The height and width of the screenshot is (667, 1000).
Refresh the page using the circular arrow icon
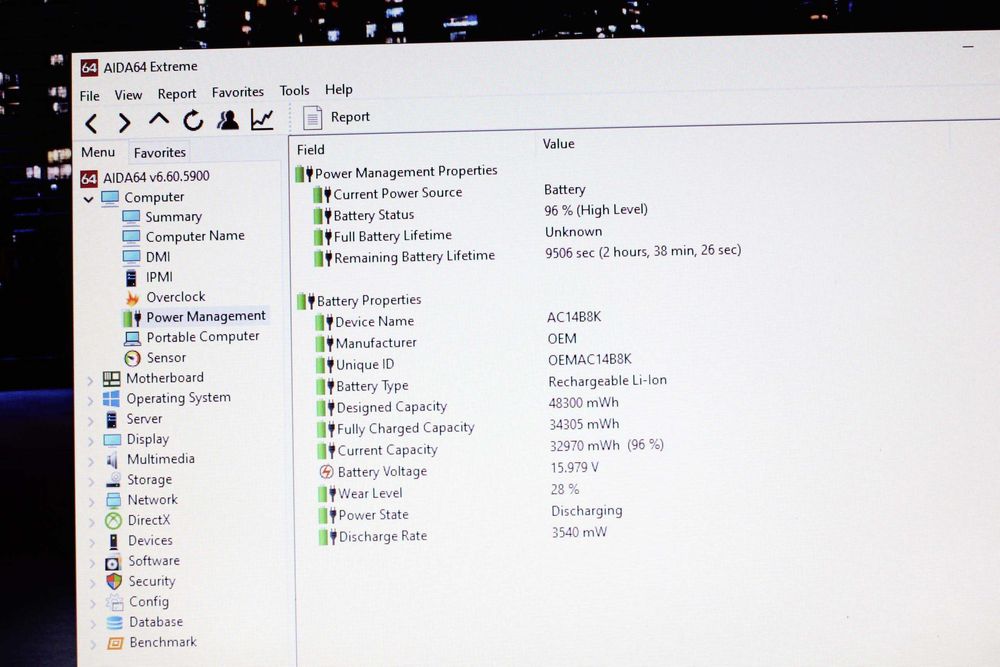pyautogui.click(x=193, y=120)
